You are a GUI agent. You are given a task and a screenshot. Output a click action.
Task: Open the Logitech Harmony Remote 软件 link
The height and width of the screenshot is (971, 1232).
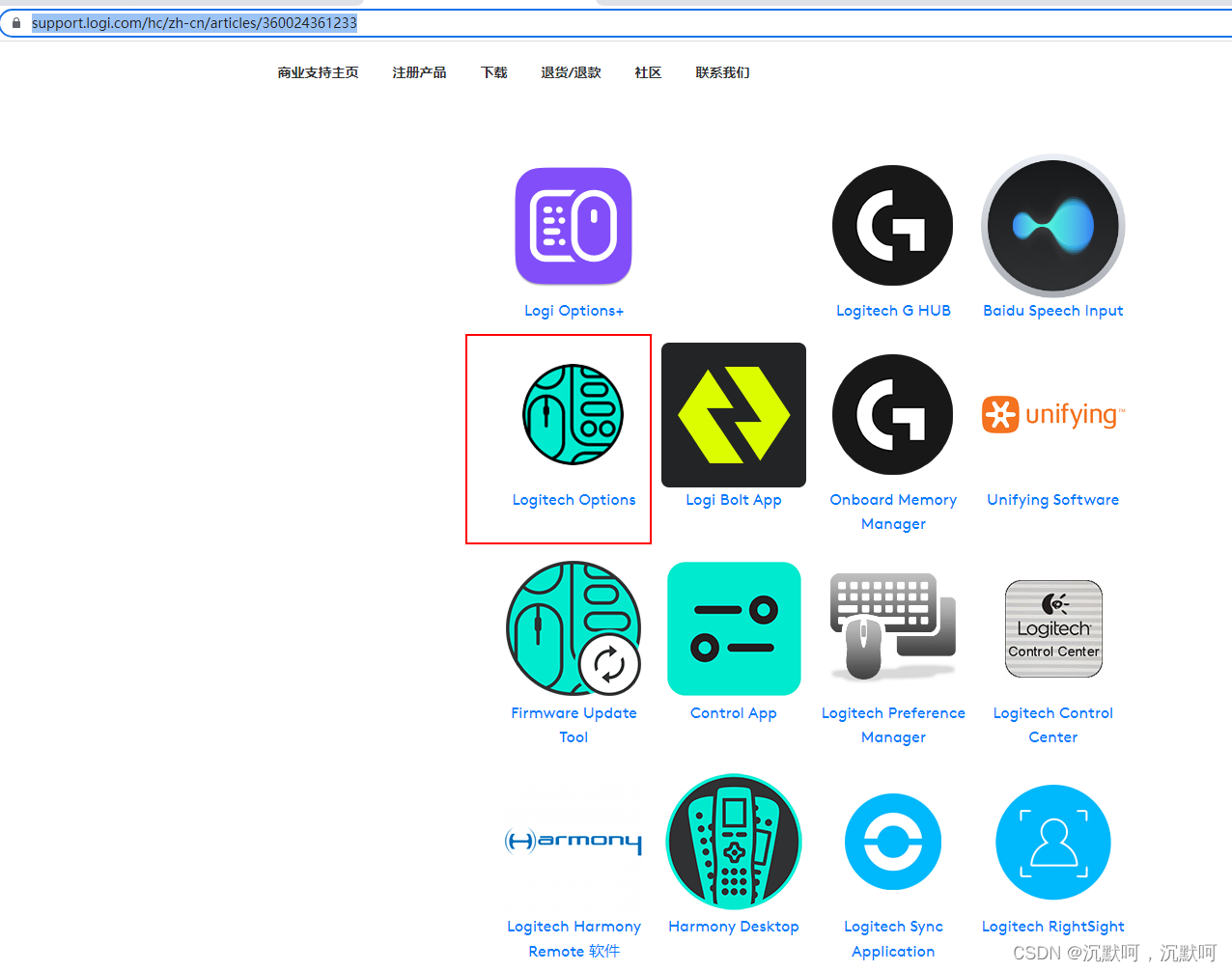click(574, 938)
